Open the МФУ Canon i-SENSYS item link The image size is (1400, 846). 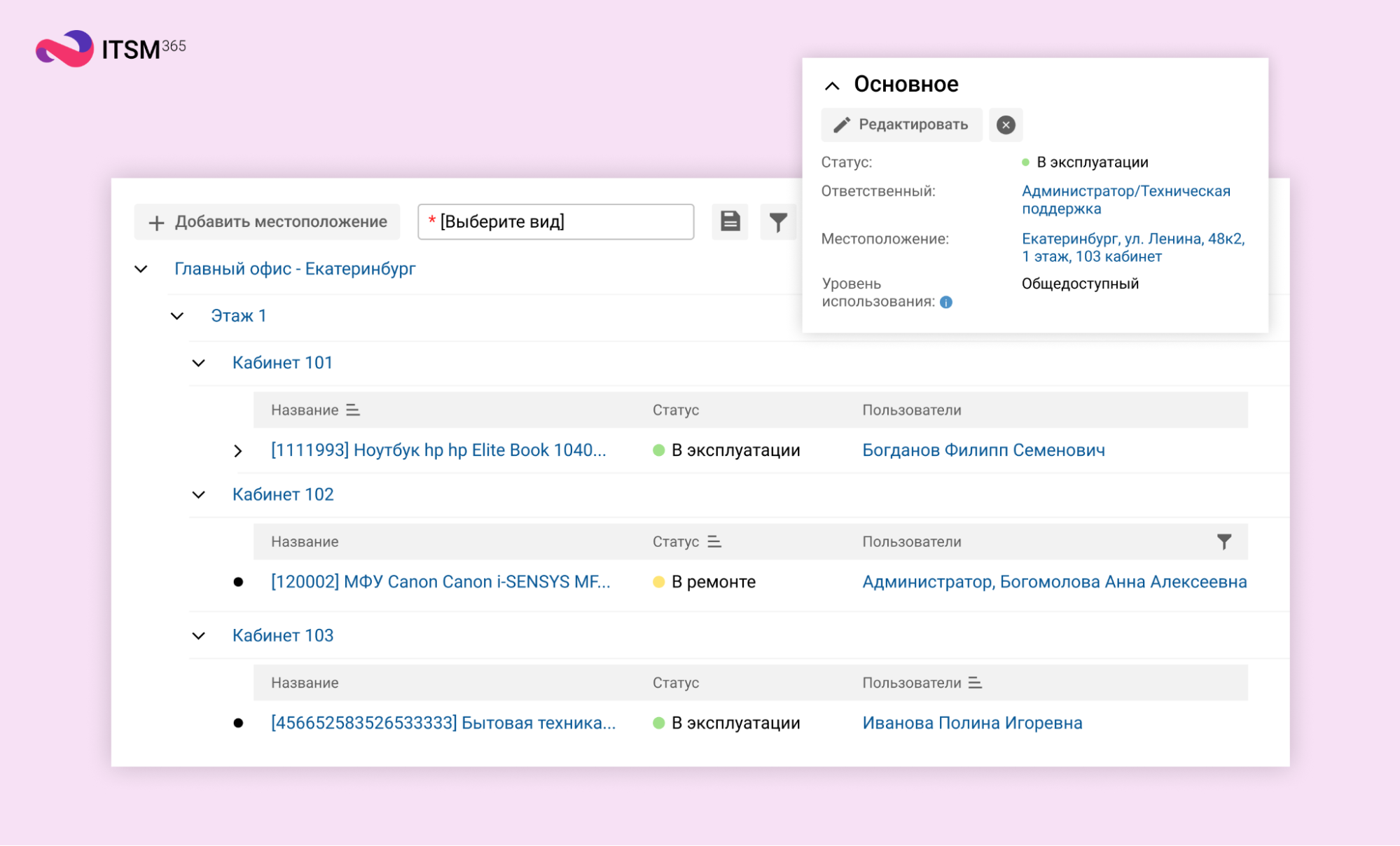point(440,581)
